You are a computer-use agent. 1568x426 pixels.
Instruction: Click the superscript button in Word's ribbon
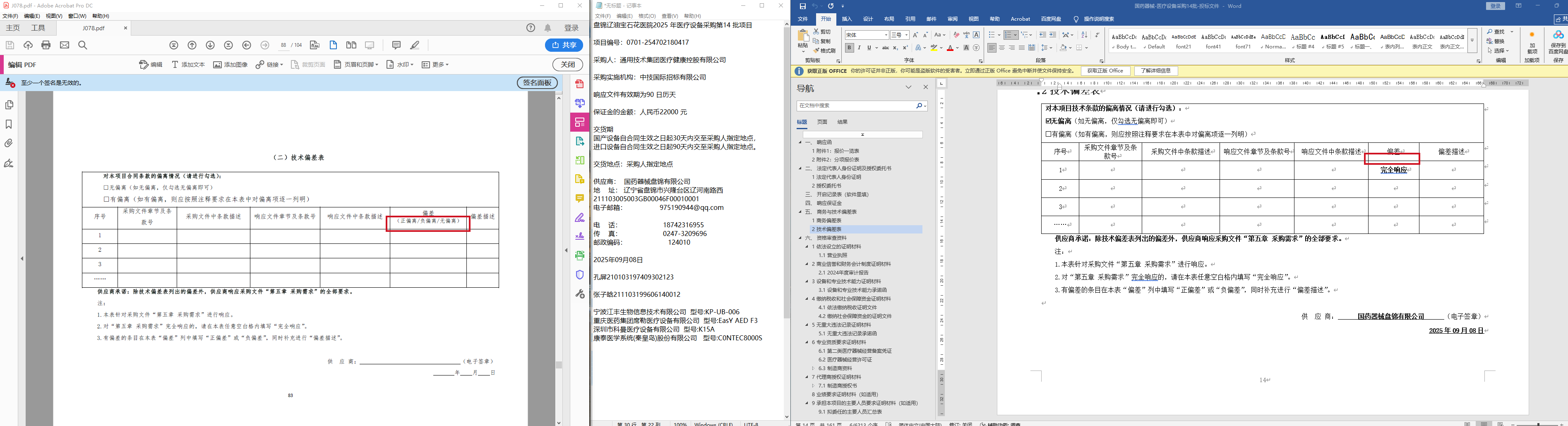click(905, 48)
